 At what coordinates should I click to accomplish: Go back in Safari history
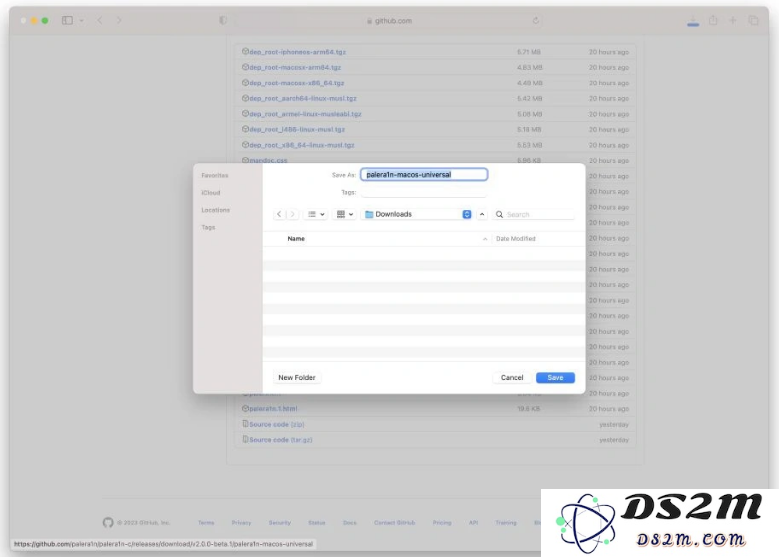coord(100,20)
